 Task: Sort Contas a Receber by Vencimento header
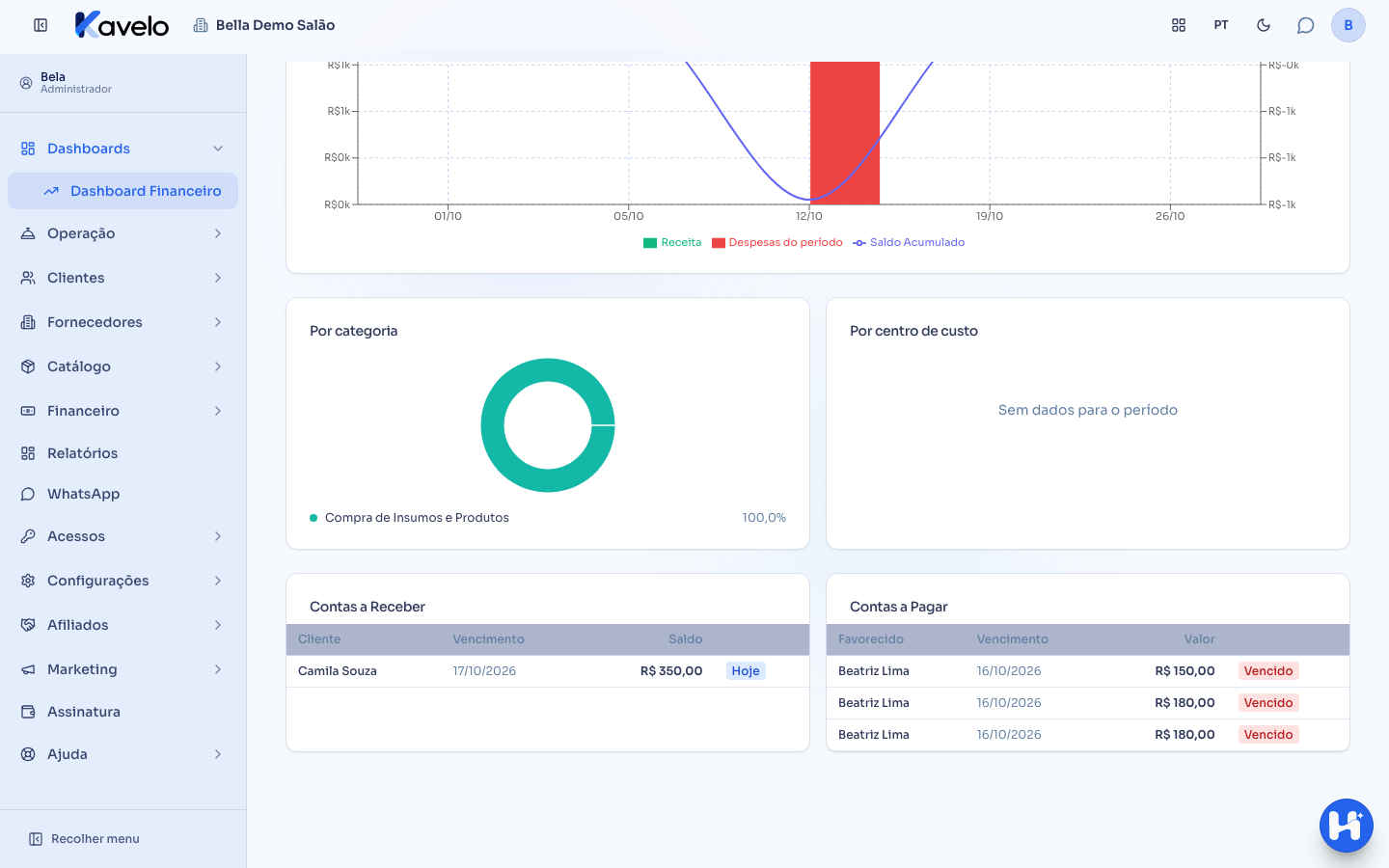pyautogui.click(x=489, y=639)
